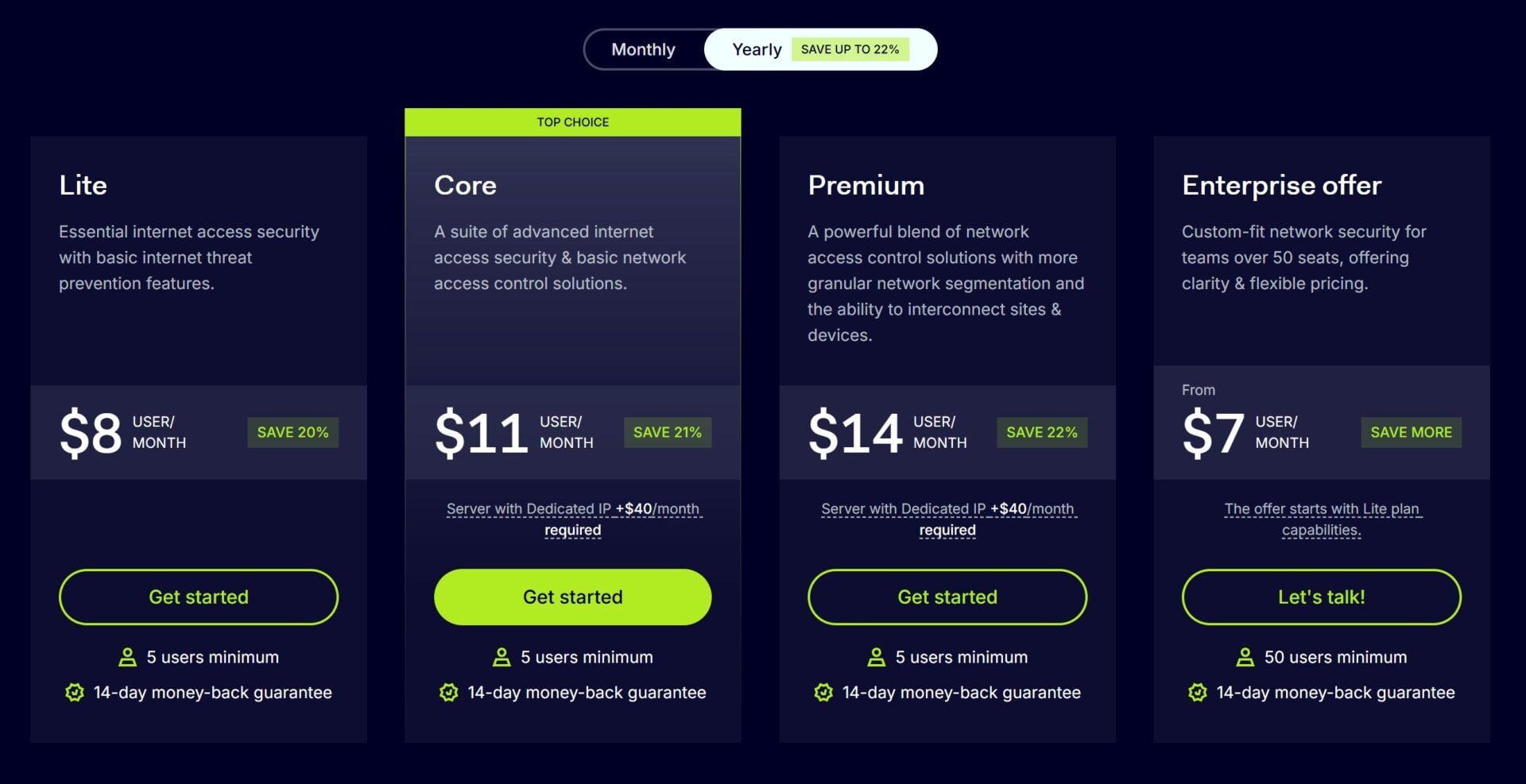Viewport: 1526px width, 784px height.
Task: Select the Yearly billing tab
Action: (x=756, y=48)
